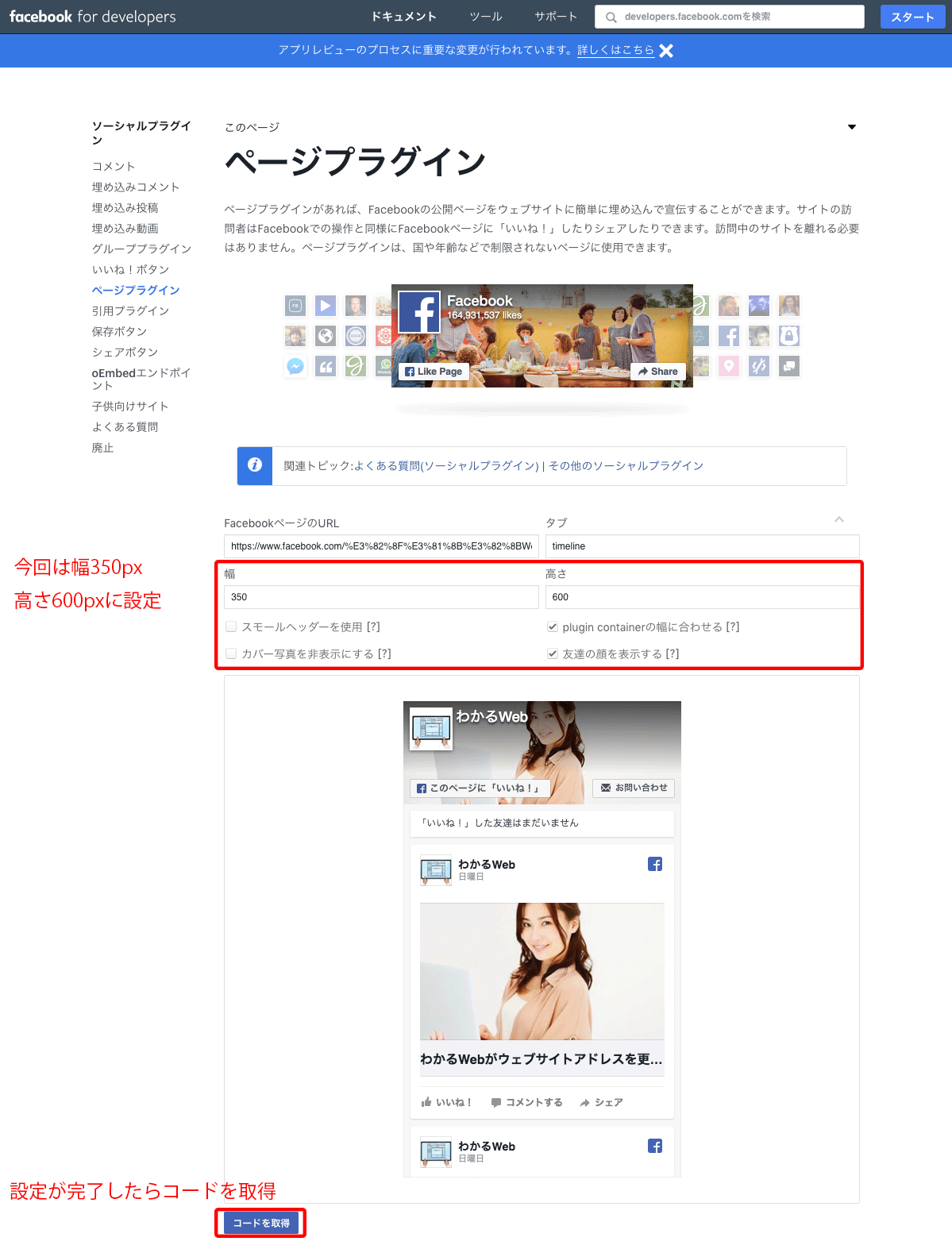952x1249 pixels.
Task: Click the シェア arrow icon under post
Action: coord(585,1103)
